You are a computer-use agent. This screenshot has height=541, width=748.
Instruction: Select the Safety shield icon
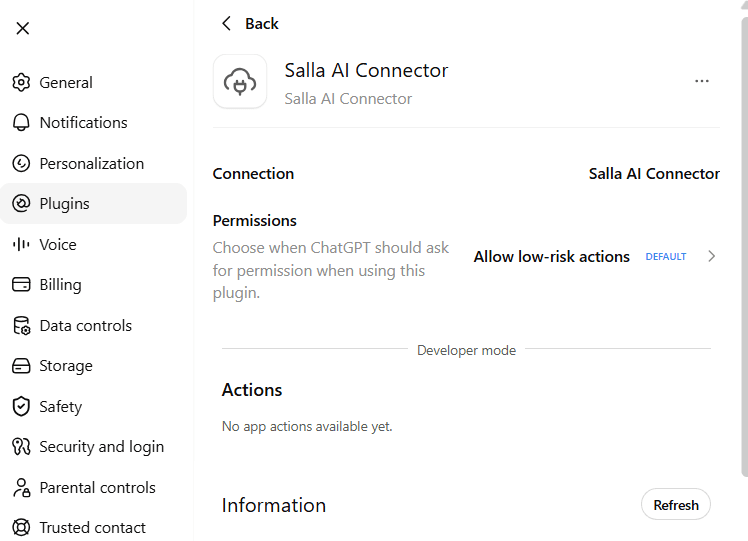pos(21,406)
